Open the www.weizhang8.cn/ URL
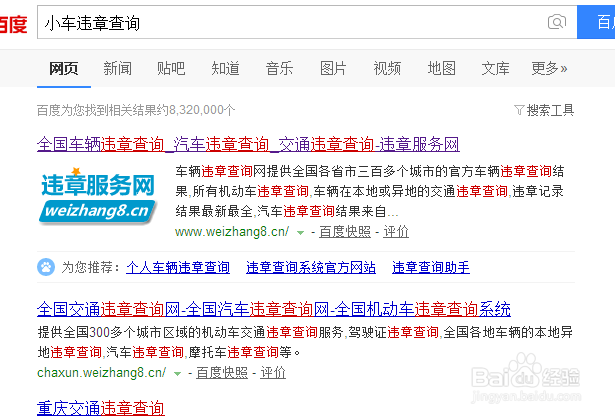Image resolution: width=615 pixels, height=418 pixels. (x=232, y=232)
